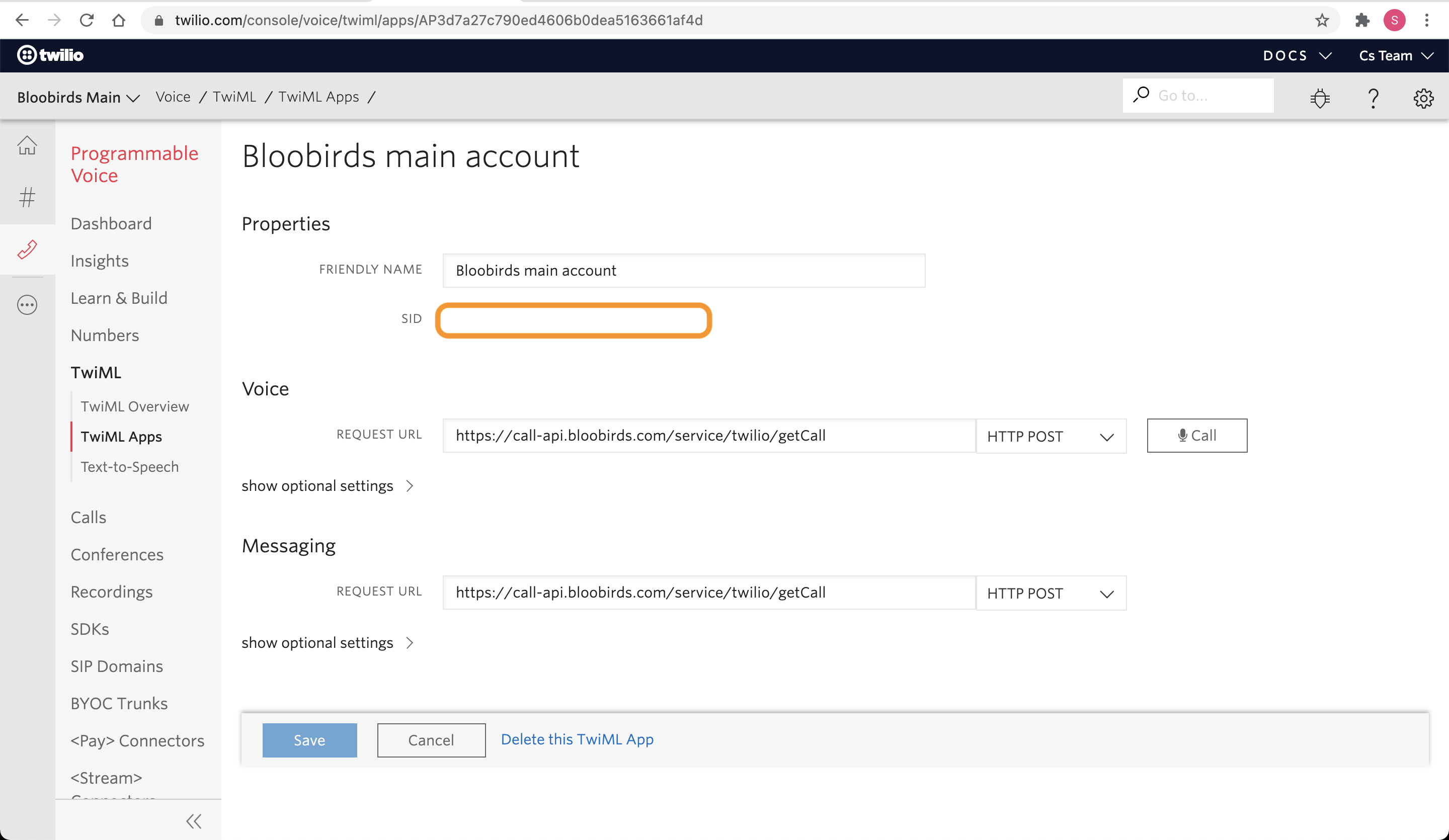Open the help question mark
Image resolution: width=1449 pixels, height=840 pixels.
tap(1373, 98)
